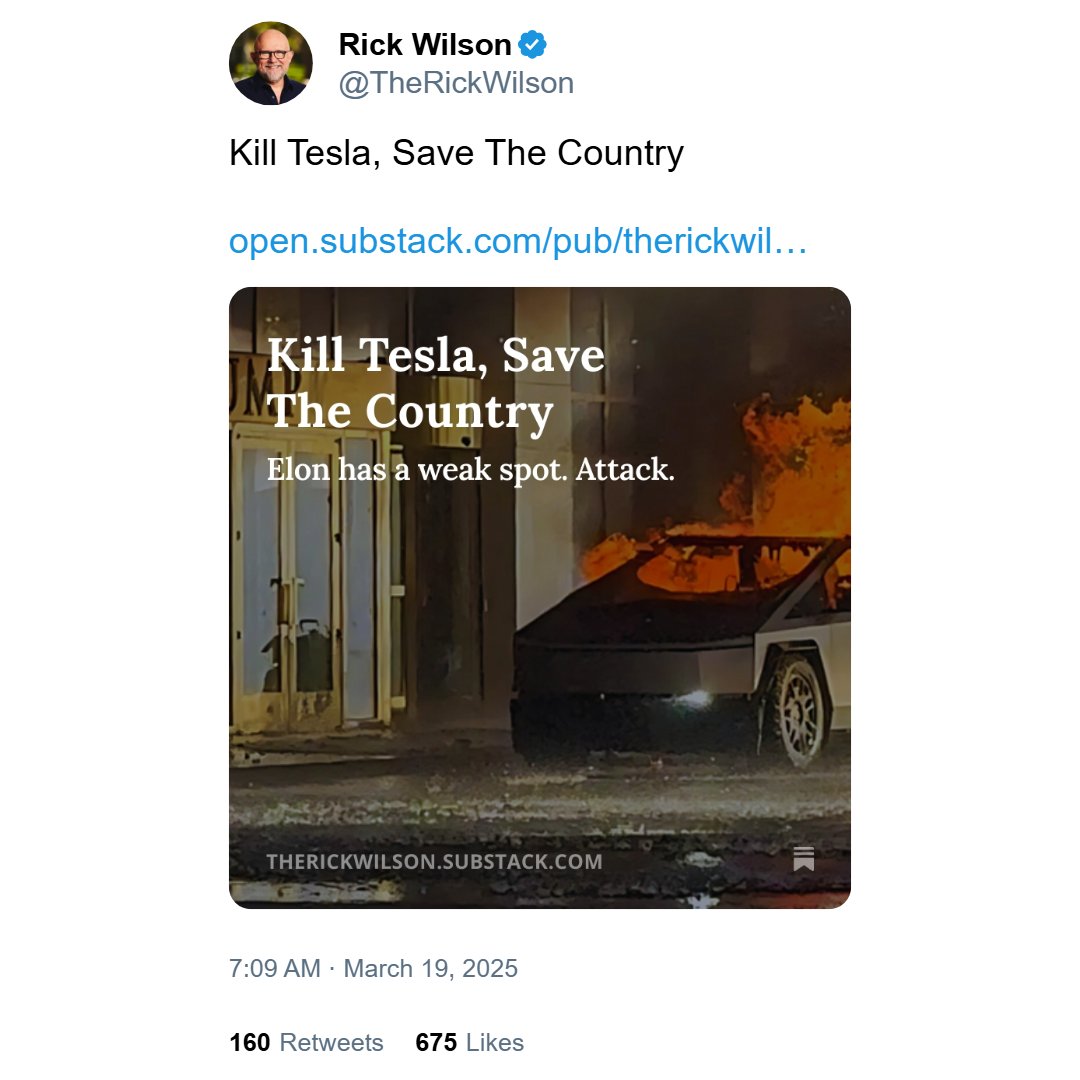This screenshot has height=1080, width=1080.
Task: Click the Likes count number 675
Action: (436, 1042)
